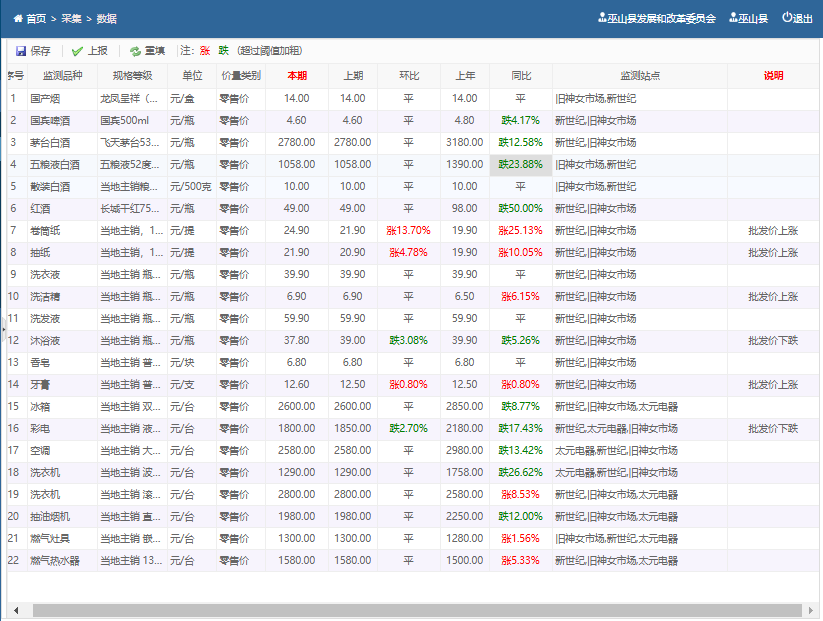823x621 pixels.
Task: Click the 说明 column header
Action: pos(773,76)
